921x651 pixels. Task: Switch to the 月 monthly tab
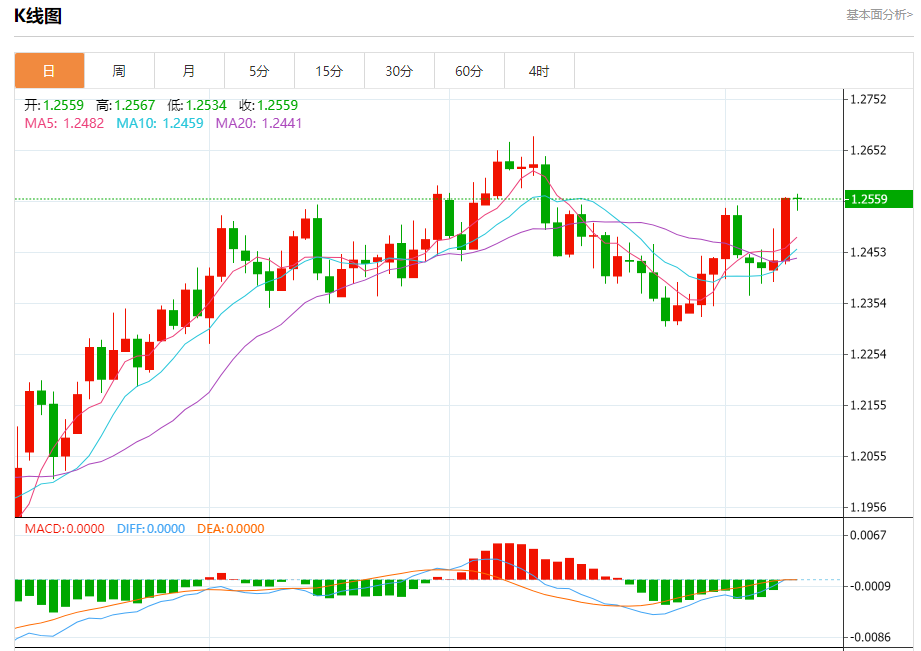(x=189, y=71)
